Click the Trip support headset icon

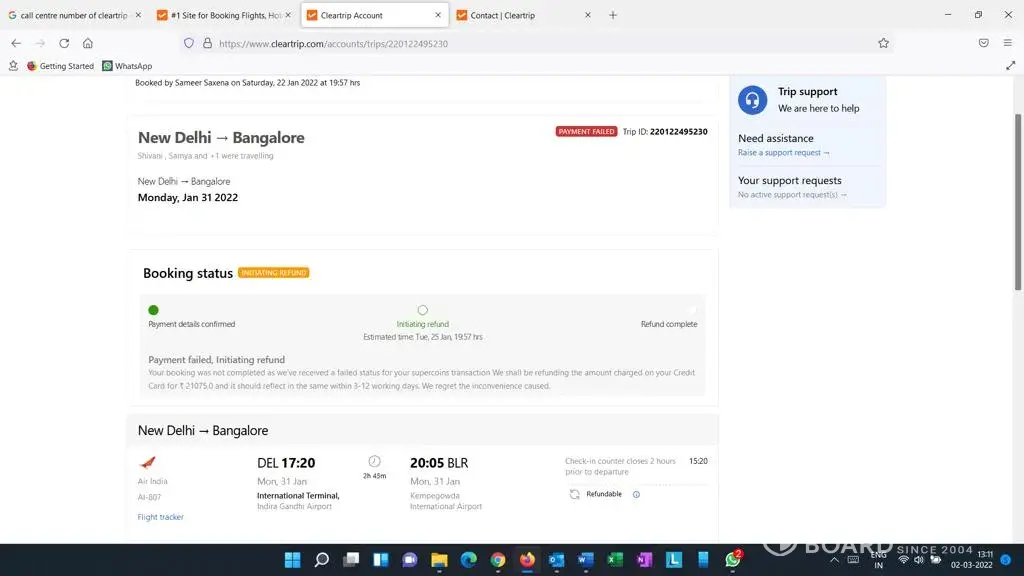(x=752, y=100)
